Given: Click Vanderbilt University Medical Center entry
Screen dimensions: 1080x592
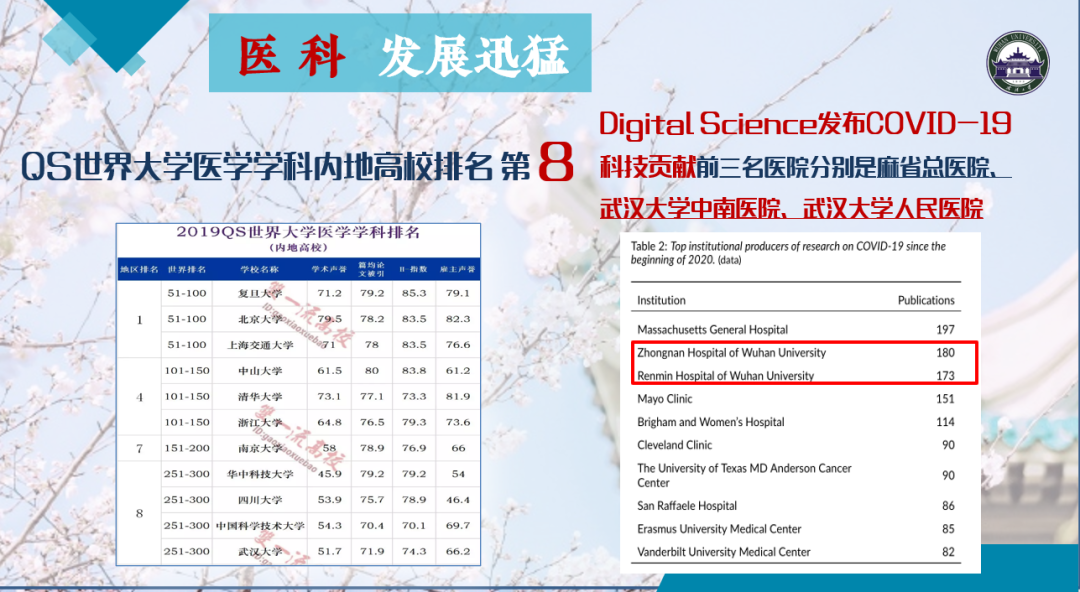Looking at the screenshot, I should tap(723, 552).
